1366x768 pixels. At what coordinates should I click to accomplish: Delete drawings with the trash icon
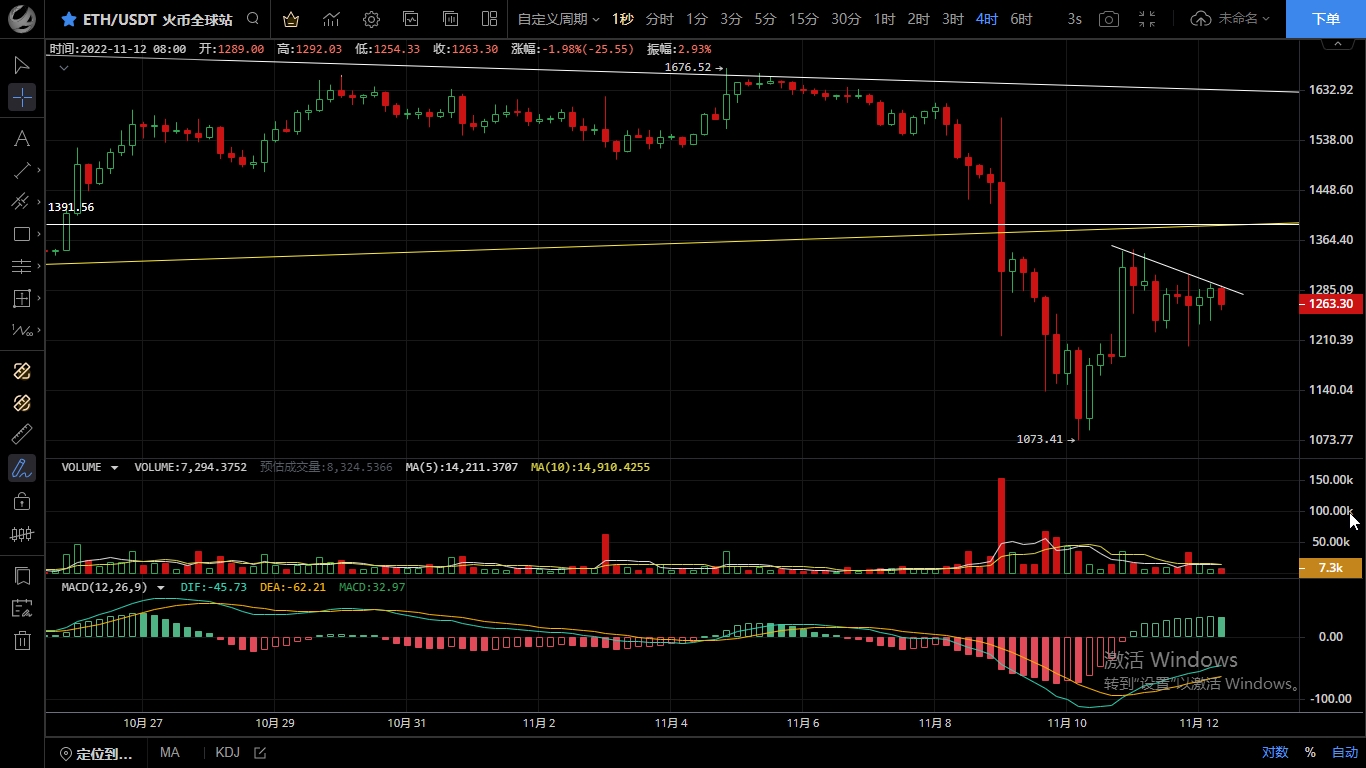coord(22,641)
